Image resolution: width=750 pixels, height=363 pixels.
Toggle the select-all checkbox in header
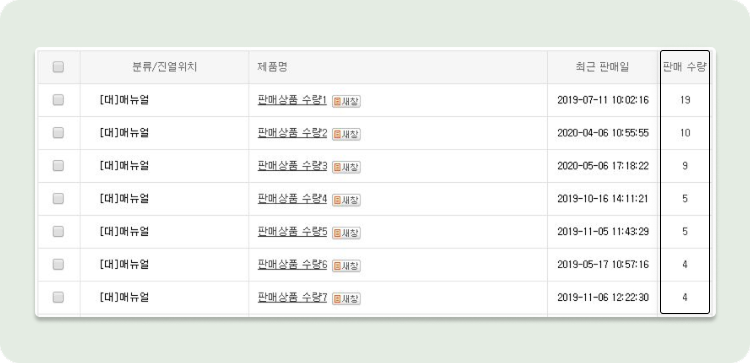click(x=58, y=67)
